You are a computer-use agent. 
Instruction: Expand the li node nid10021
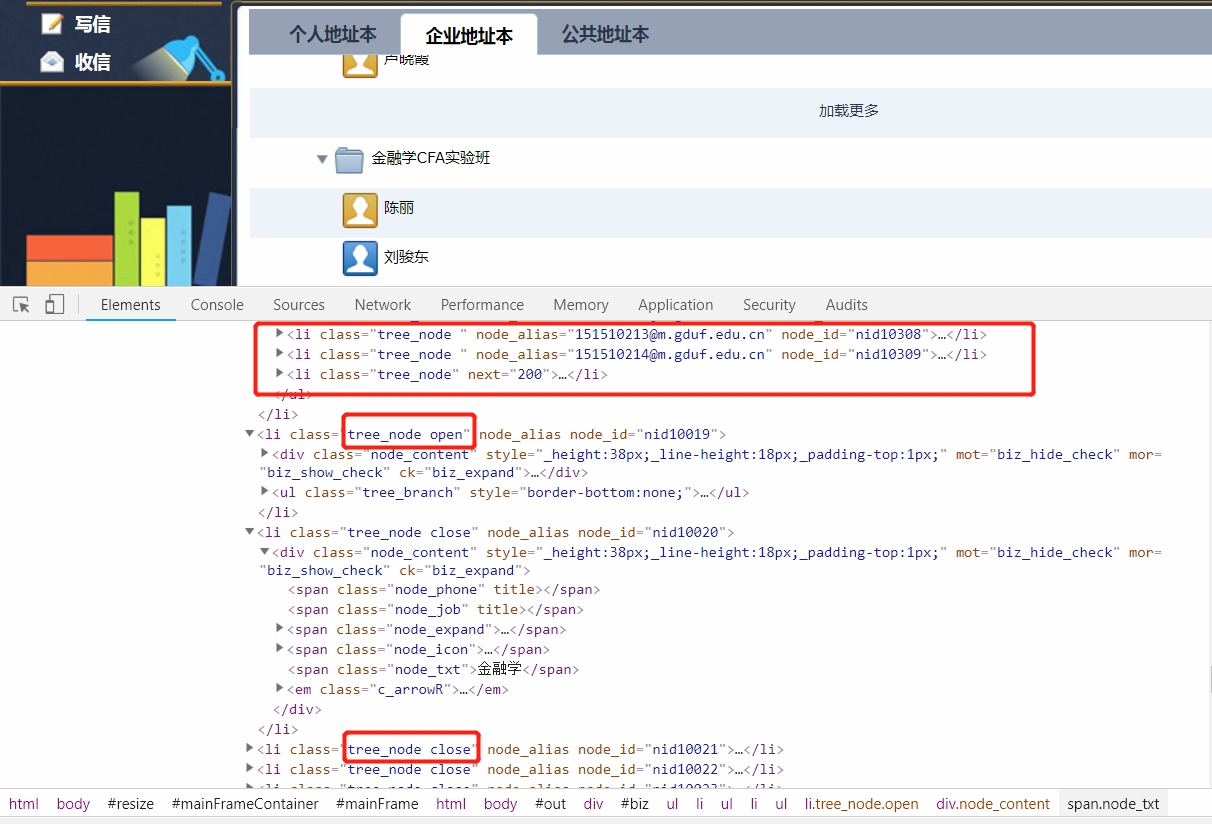pos(249,749)
